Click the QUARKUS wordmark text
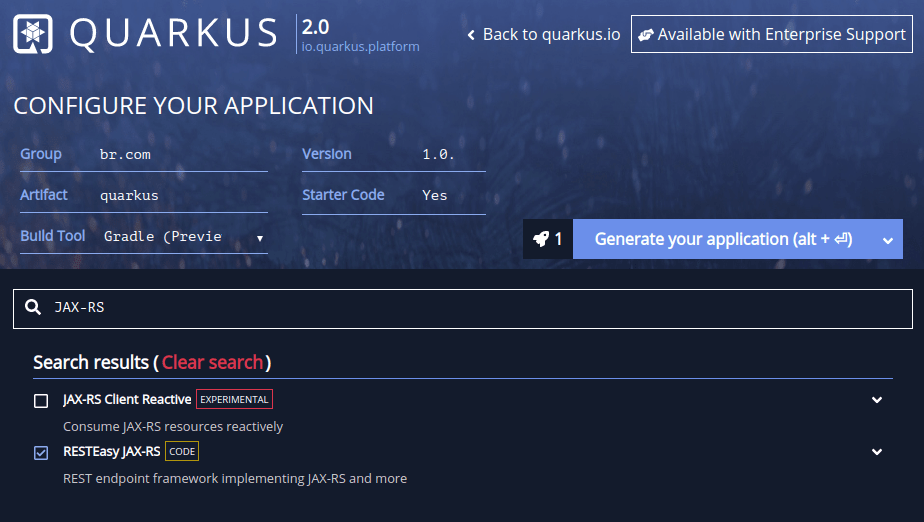The width and height of the screenshot is (924, 522). [174, 34]
